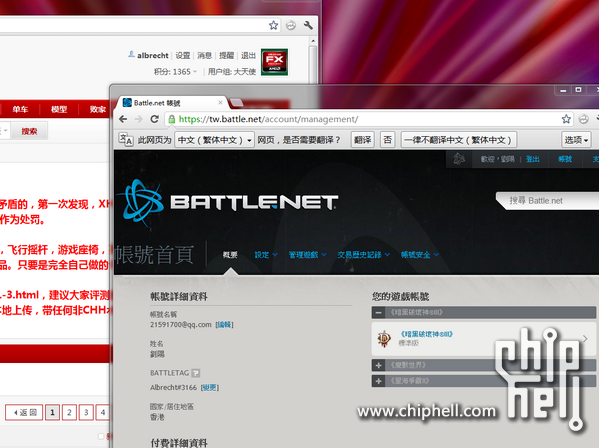Image resolution: width=599 pixels, height=448 pixels.
Task: Open the 設定 navigation menu
Action: tap(266, 255)
